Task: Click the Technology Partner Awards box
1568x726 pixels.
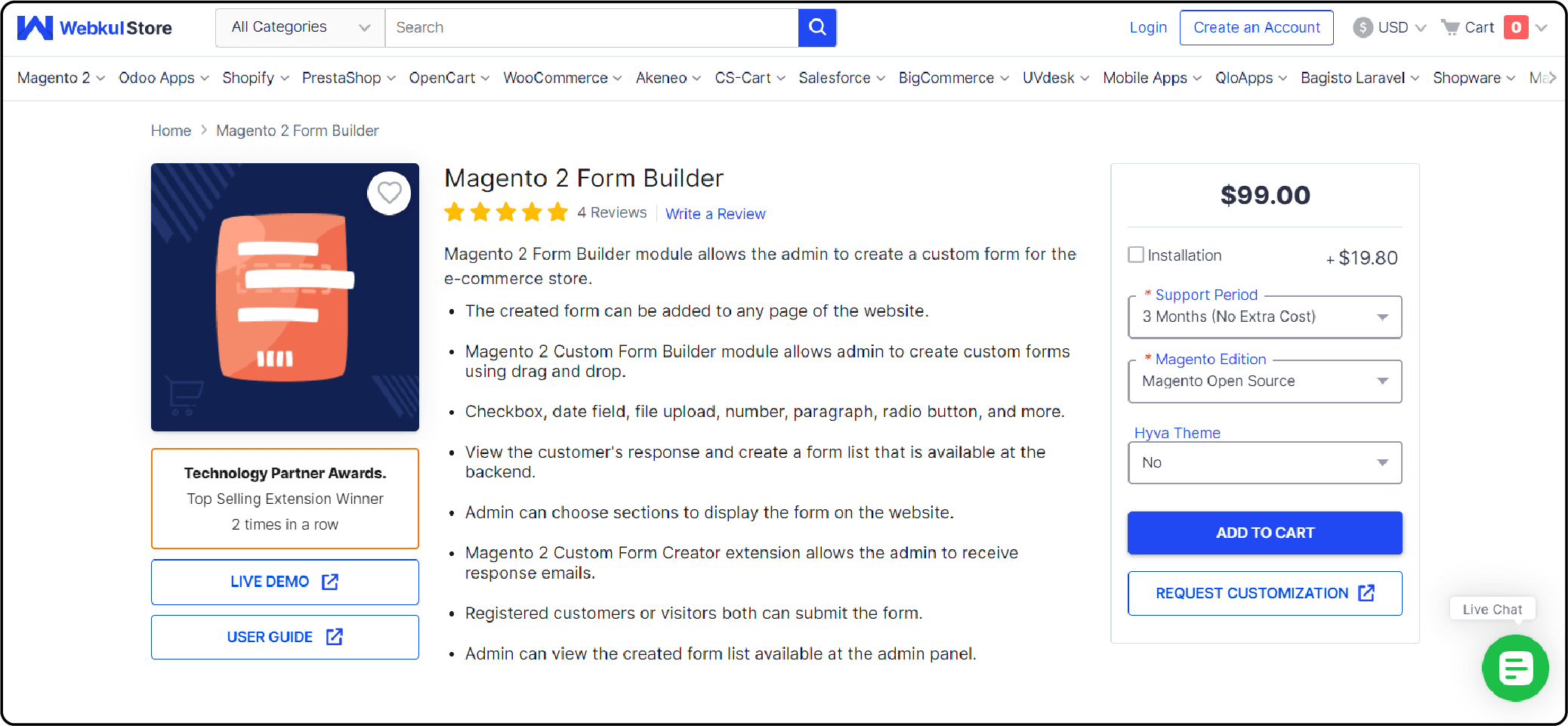Action: [x=285, y=499]
